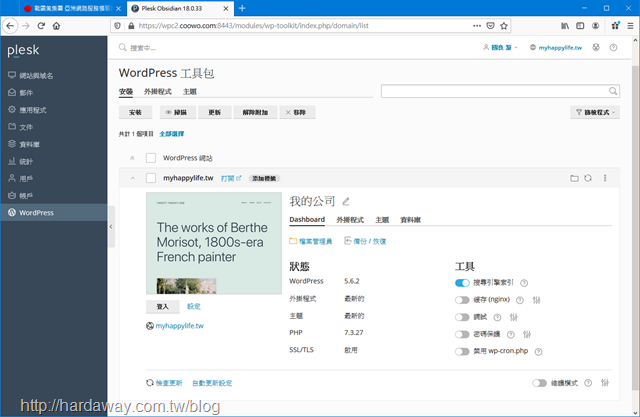Click the Plesk logo
The width and height of the screenshot is (640, 417).
click(23, 50)
